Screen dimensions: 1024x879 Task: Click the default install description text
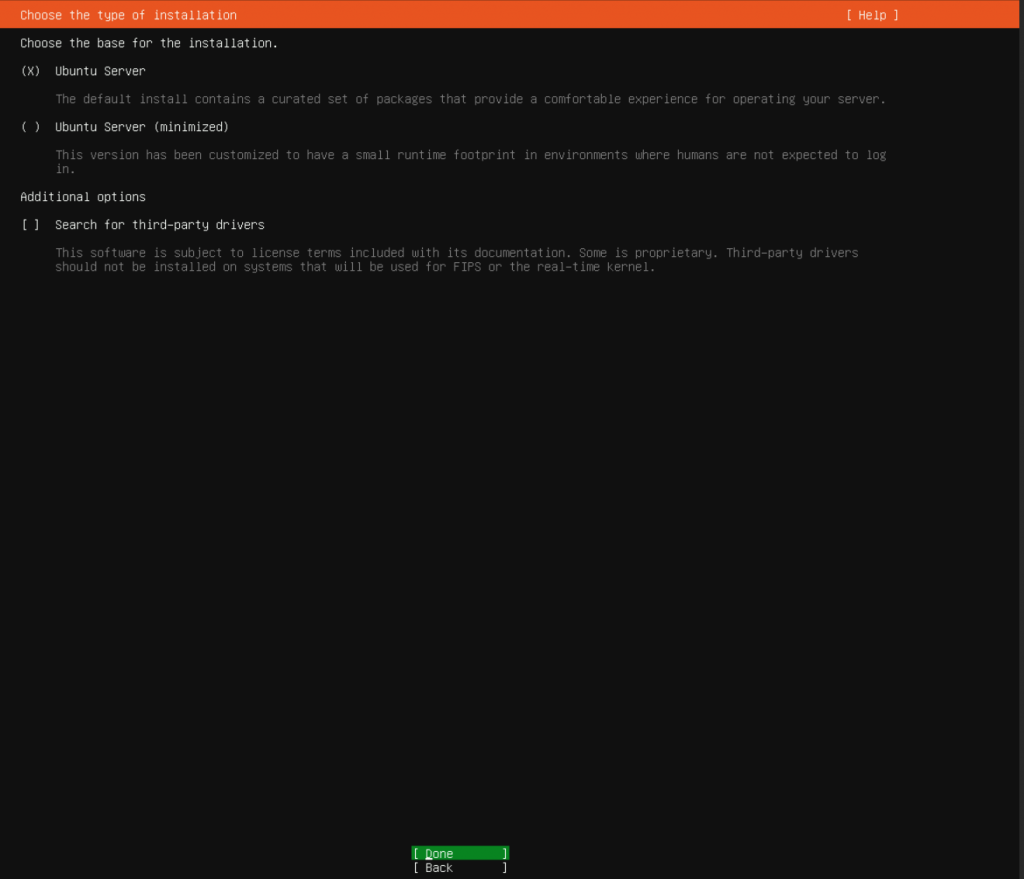[x=470, y=99]
